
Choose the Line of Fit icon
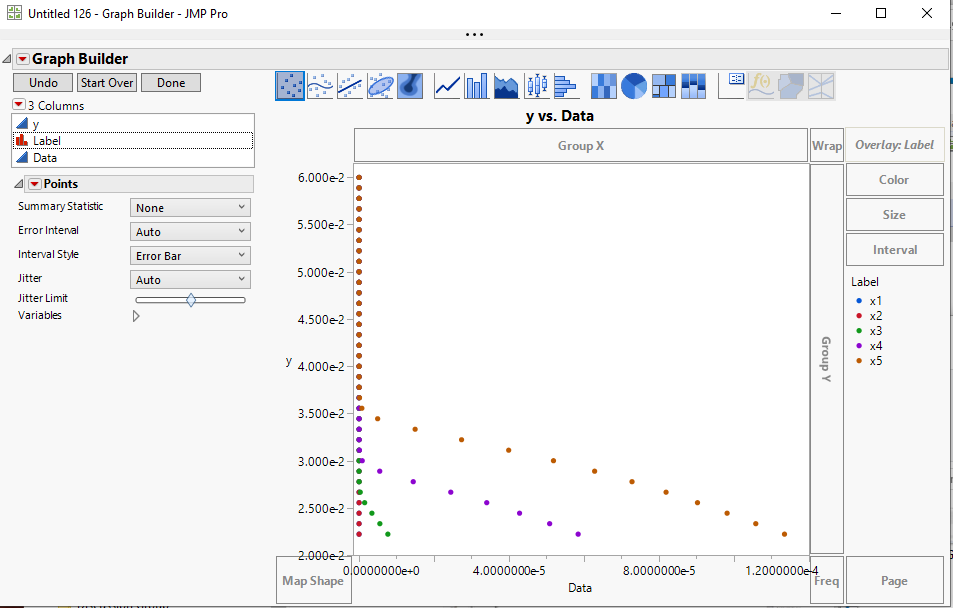click(x=349, y=86)
